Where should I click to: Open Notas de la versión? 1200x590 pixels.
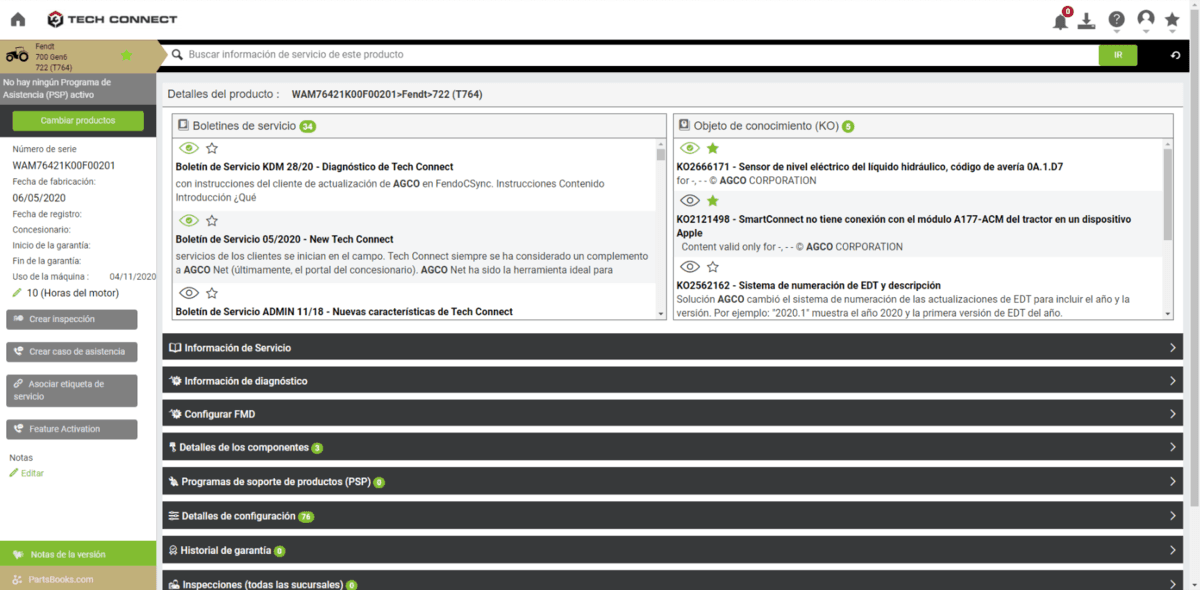[78, 554]
